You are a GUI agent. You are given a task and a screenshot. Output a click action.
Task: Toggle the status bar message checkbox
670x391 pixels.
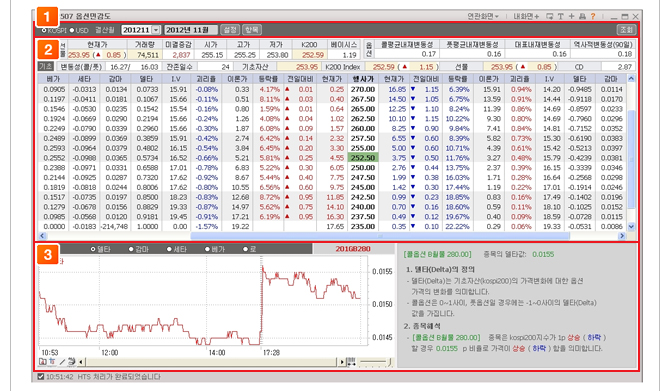pos(41,377)
